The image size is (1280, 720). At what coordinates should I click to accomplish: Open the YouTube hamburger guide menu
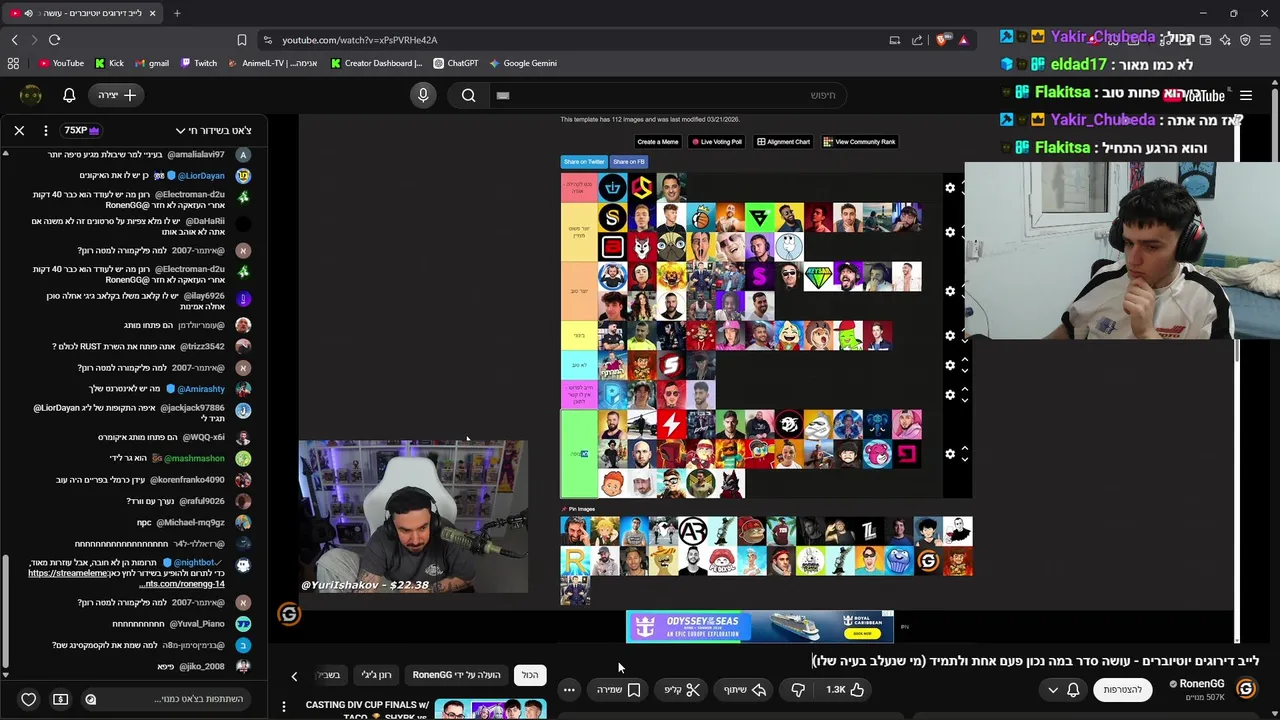(x=1246, y=96)
